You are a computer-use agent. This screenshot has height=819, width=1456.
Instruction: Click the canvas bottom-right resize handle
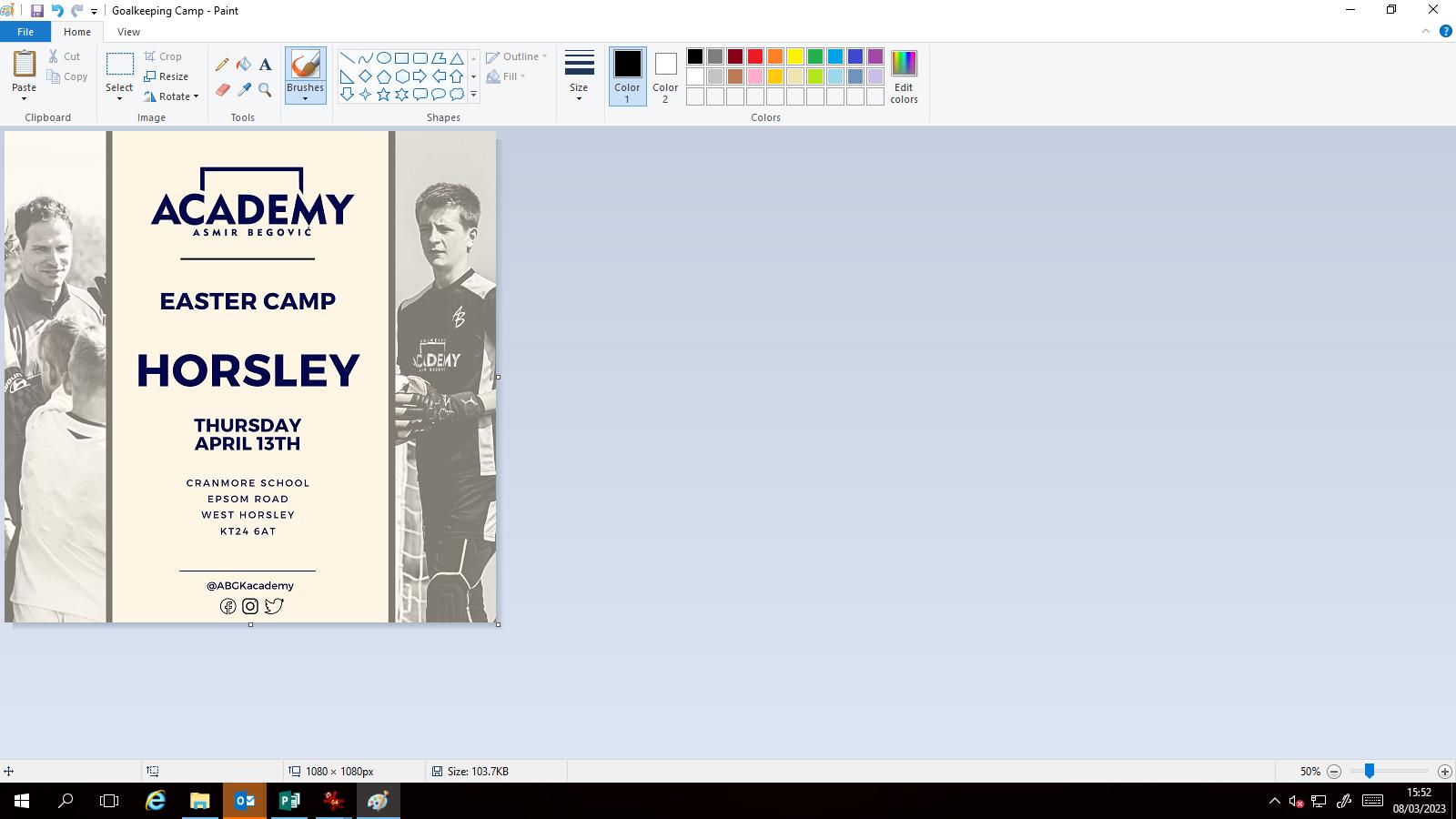[x=498, y=624]
